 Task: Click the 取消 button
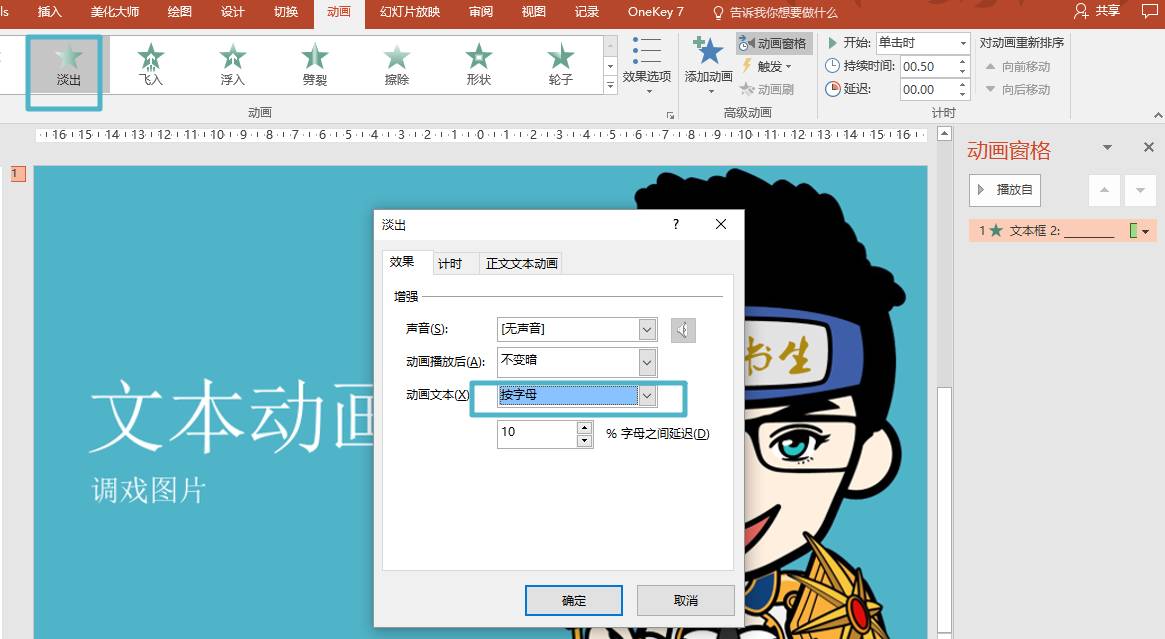pos(685,600)
